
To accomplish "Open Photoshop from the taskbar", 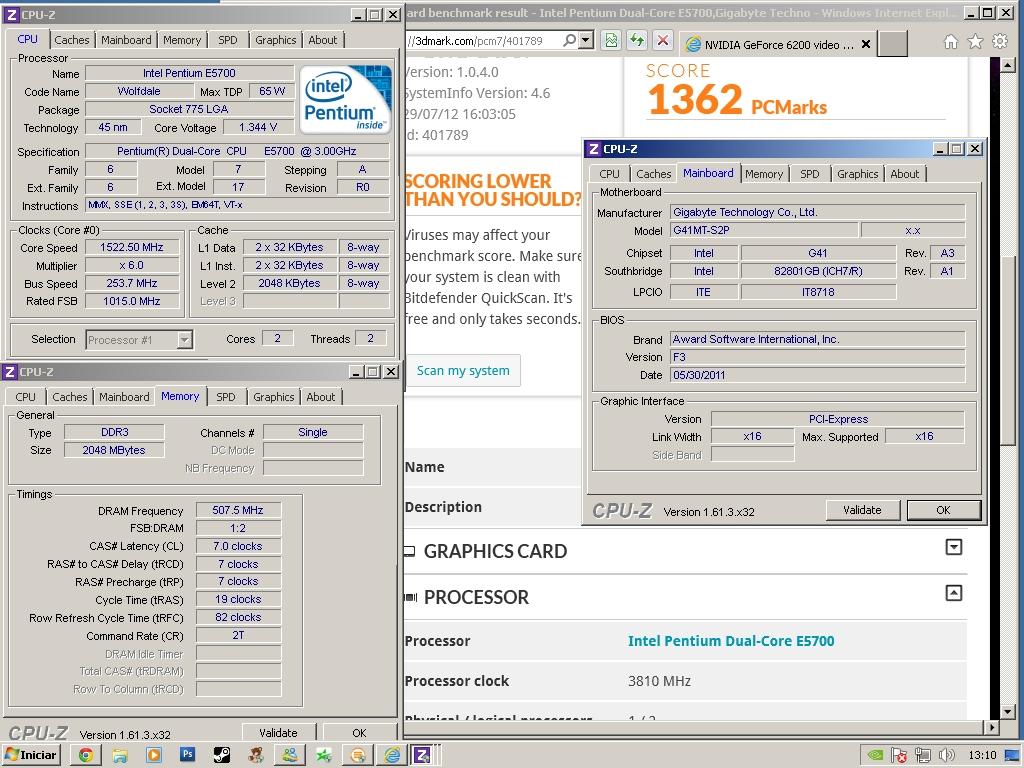I will [x=187, y=755].
